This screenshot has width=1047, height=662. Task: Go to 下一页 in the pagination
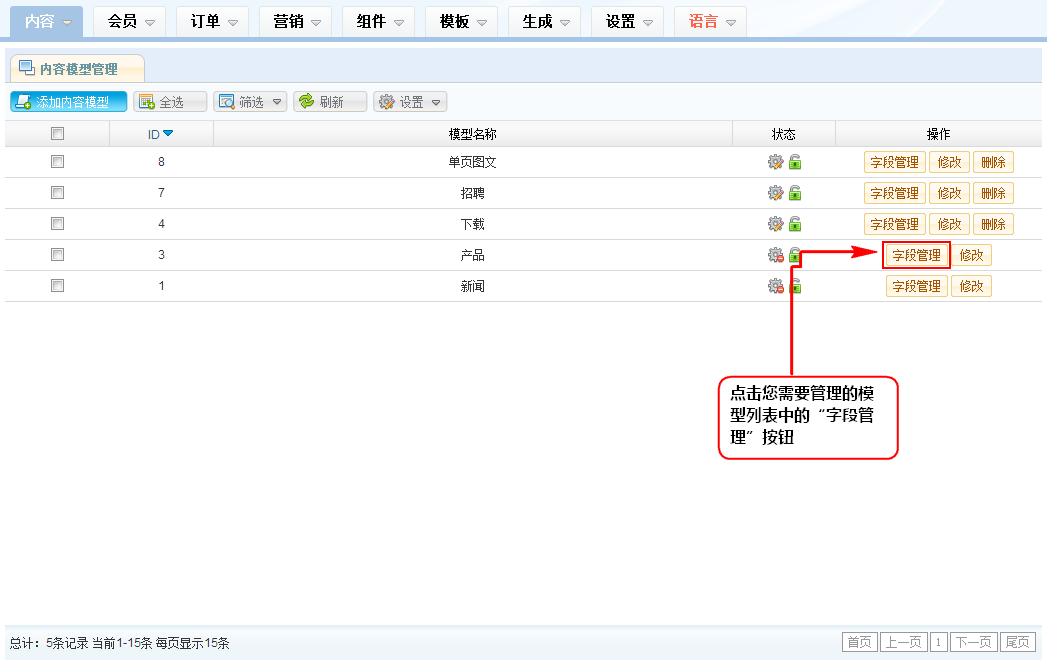point(973,642)
